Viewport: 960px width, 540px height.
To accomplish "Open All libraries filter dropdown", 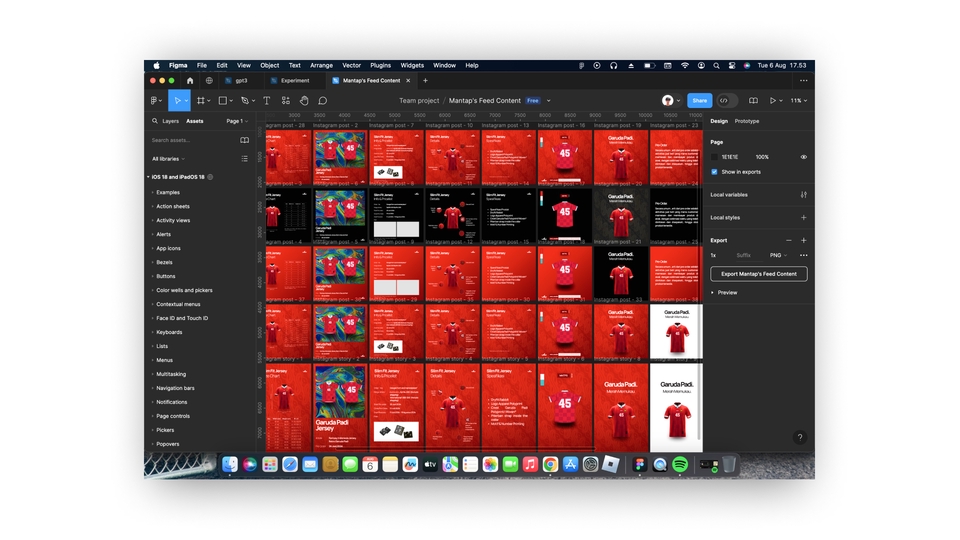I will 168,159.
